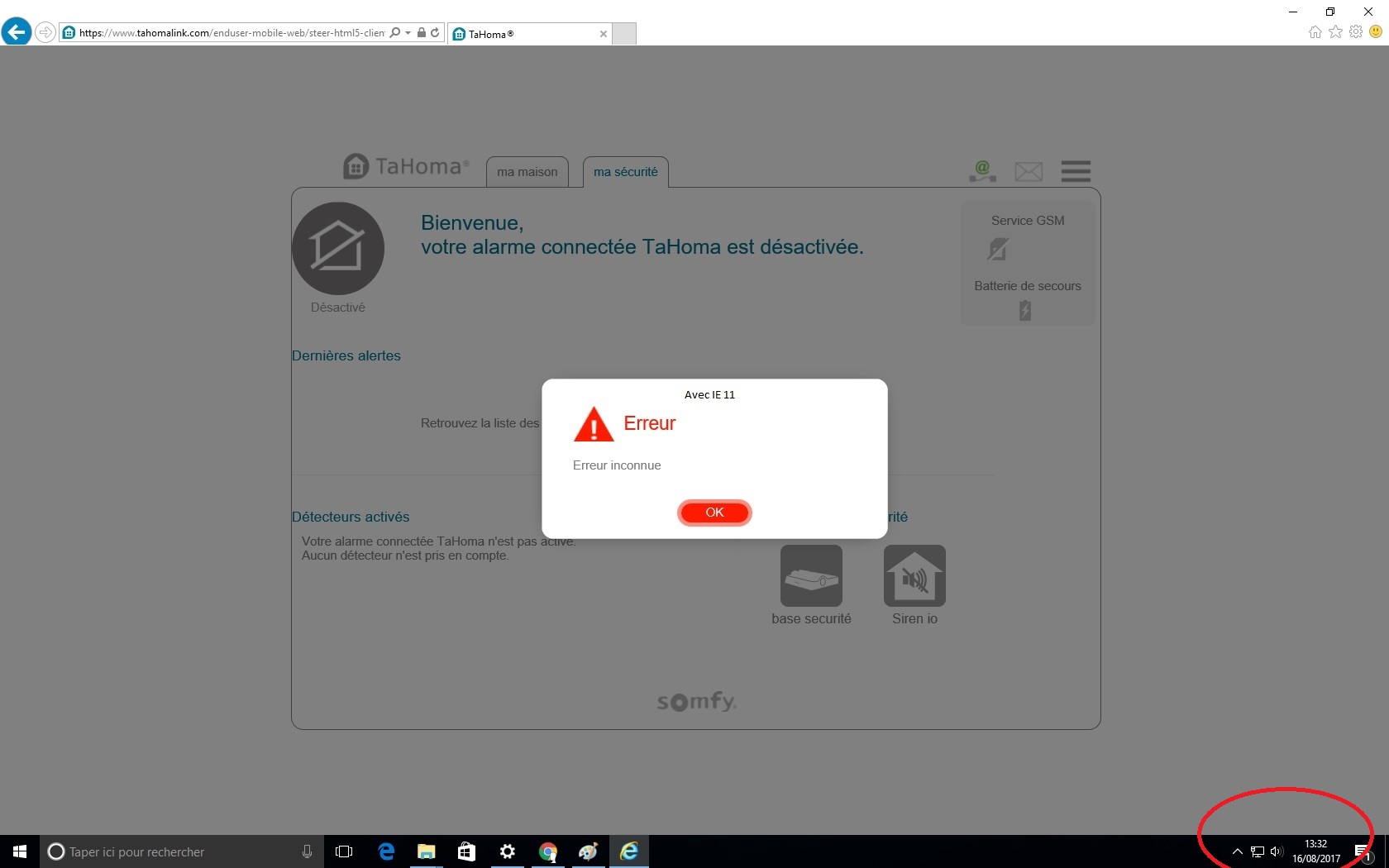Viewport: 1389px width, 868px height.
Task: Click the Internet Explorer taskbar icon
Action: pos(629,851)
